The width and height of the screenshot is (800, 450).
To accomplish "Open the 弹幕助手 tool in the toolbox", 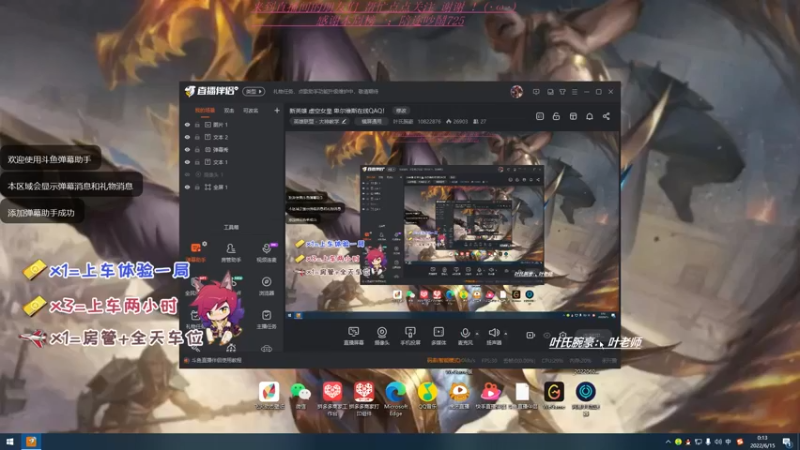I will (196, 252).
